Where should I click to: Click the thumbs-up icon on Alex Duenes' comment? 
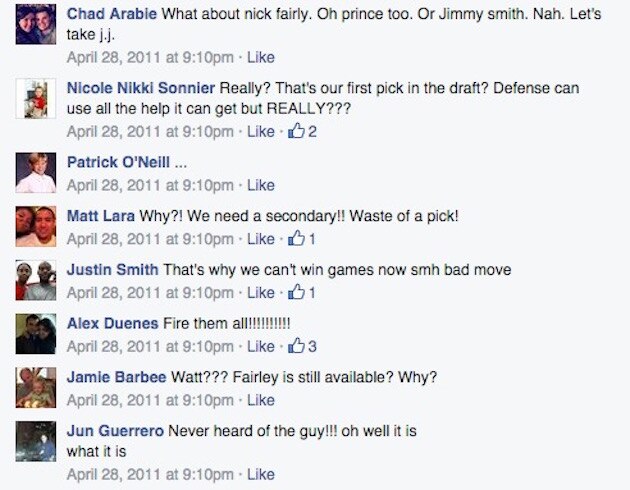[x=297, y=347]
